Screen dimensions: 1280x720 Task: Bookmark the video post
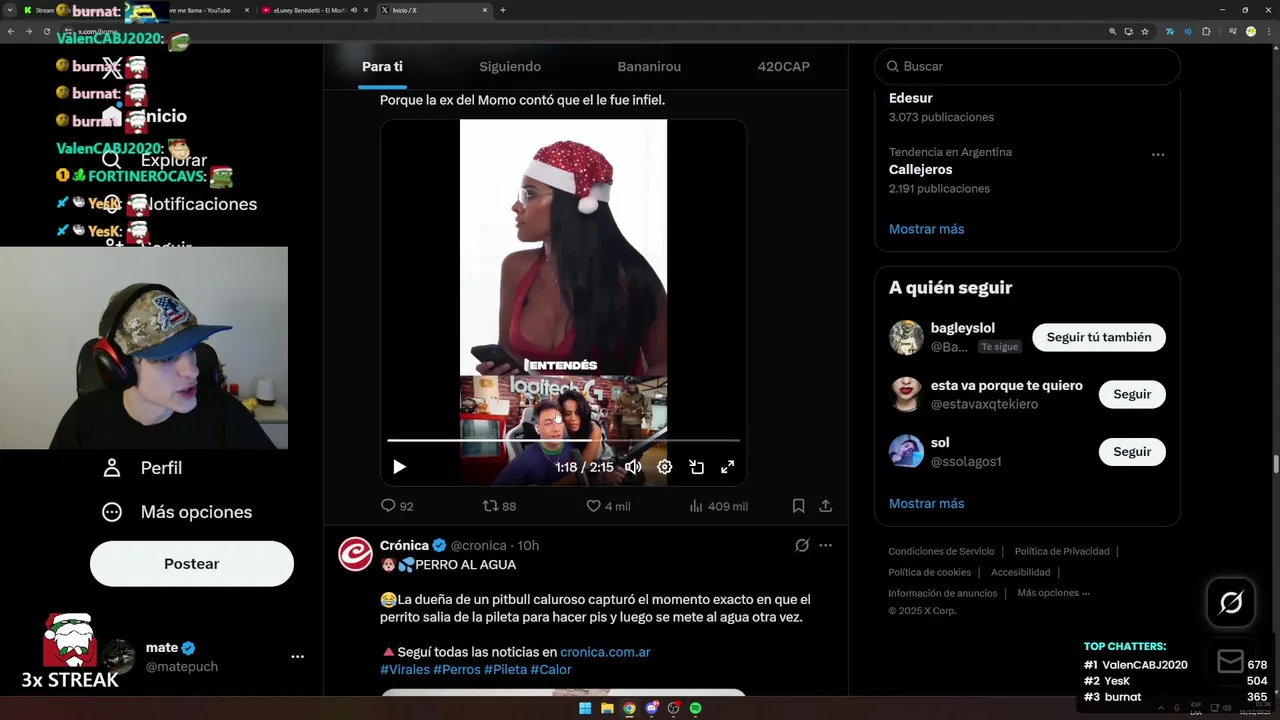click(x=798, y=506)
